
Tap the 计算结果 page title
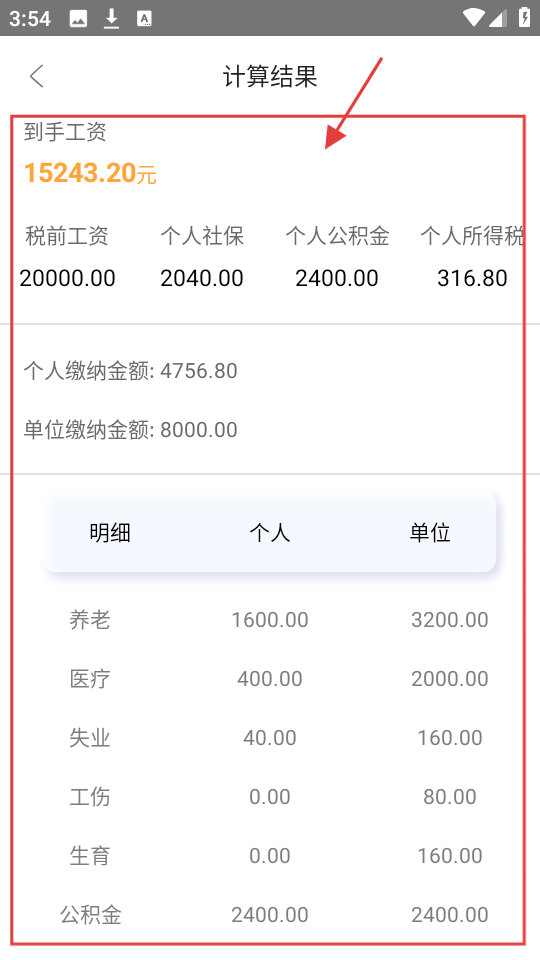[270, 77]
